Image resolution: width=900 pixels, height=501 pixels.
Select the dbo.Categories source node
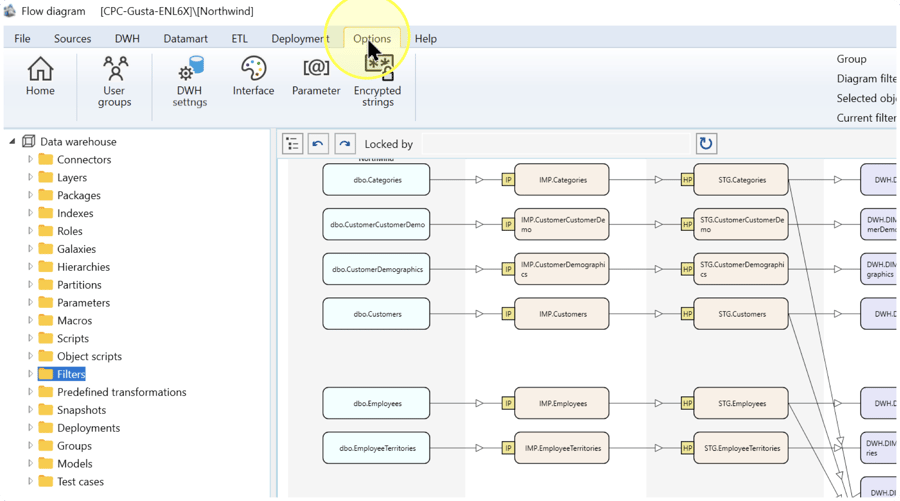[376, 180]
